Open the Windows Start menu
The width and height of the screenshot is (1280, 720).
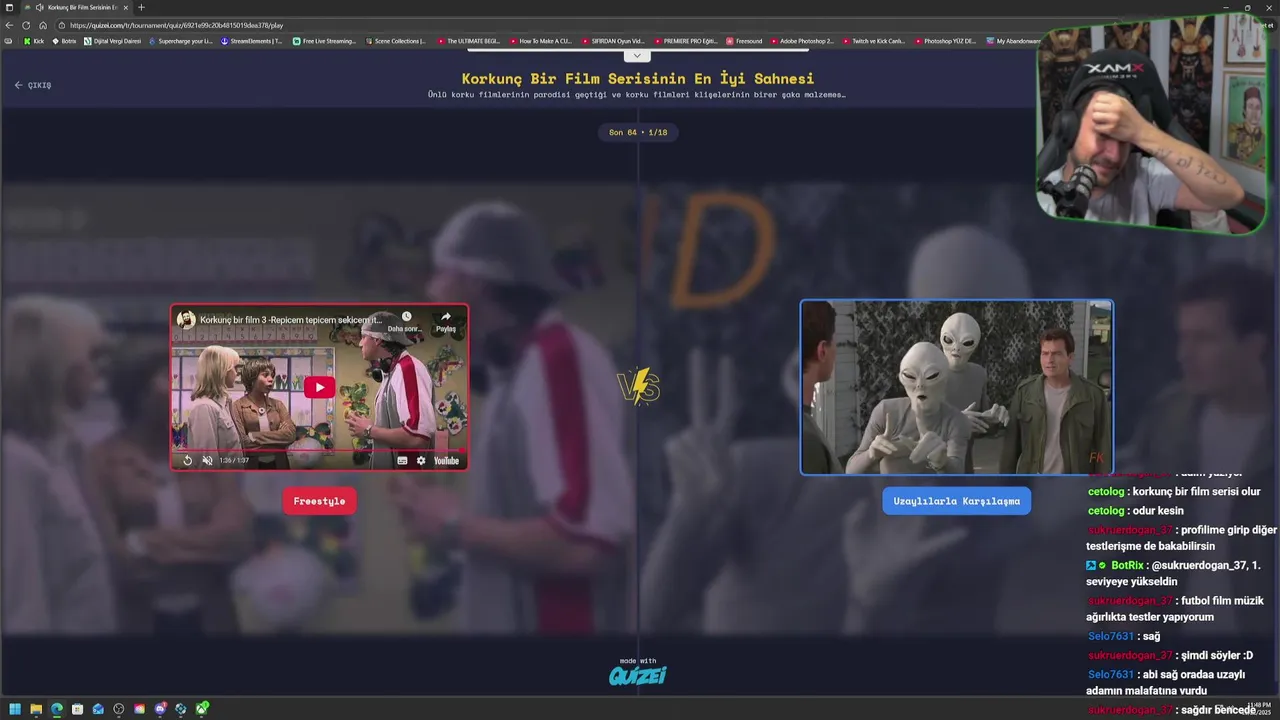pyautogui.click(x=15, y=709)
